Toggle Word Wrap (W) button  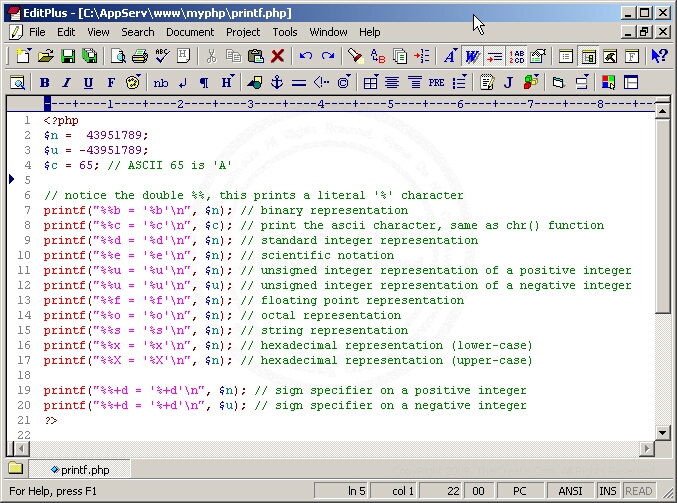click(x=472, y=56)
